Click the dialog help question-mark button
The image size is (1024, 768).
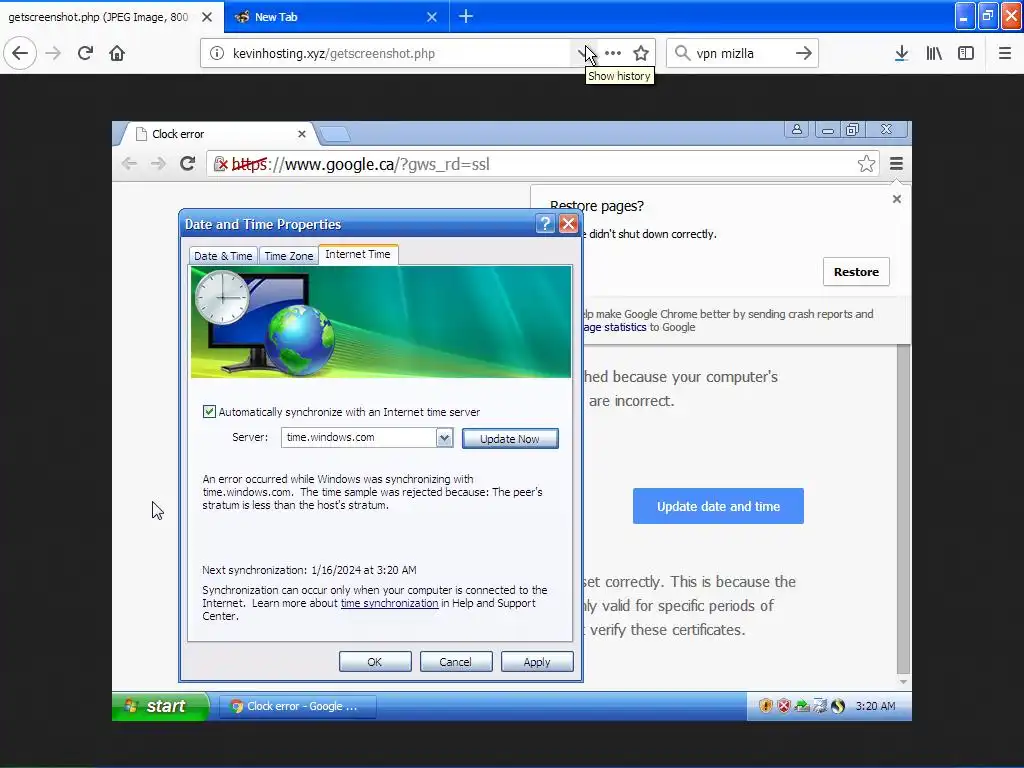(545, 224)
